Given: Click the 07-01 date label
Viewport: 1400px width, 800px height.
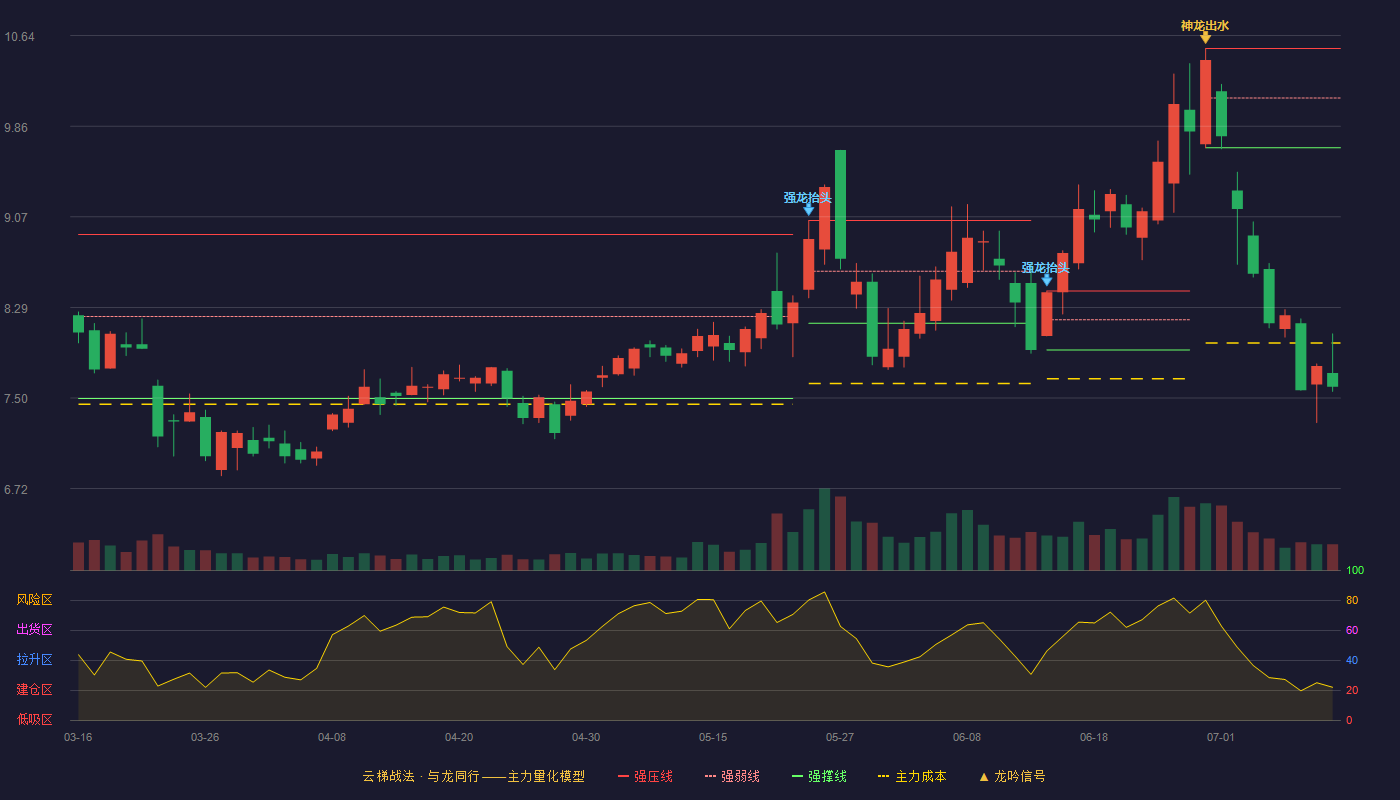Looking at the screenshot, I should coord(1221,737).
